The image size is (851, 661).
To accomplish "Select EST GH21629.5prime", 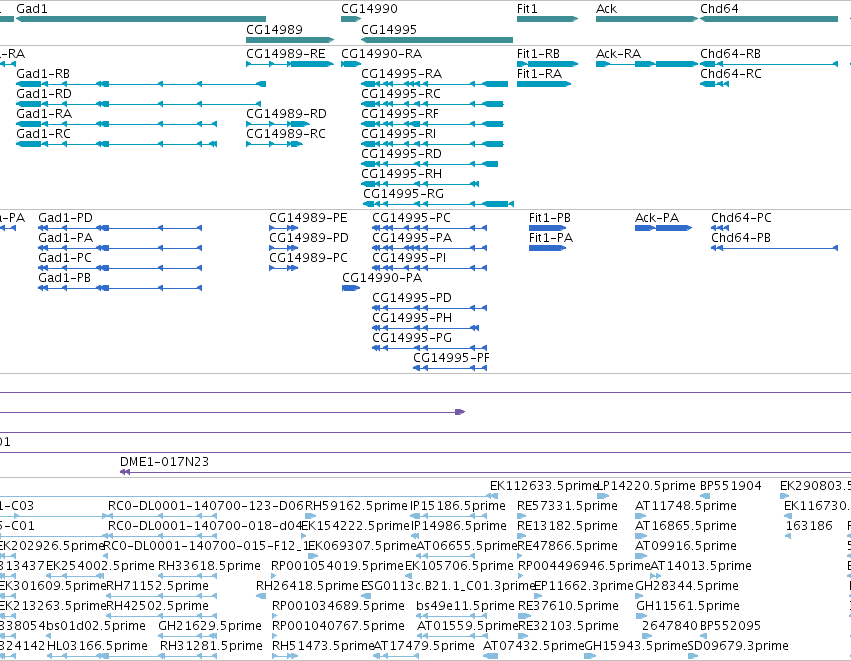I will coord(210,626).
